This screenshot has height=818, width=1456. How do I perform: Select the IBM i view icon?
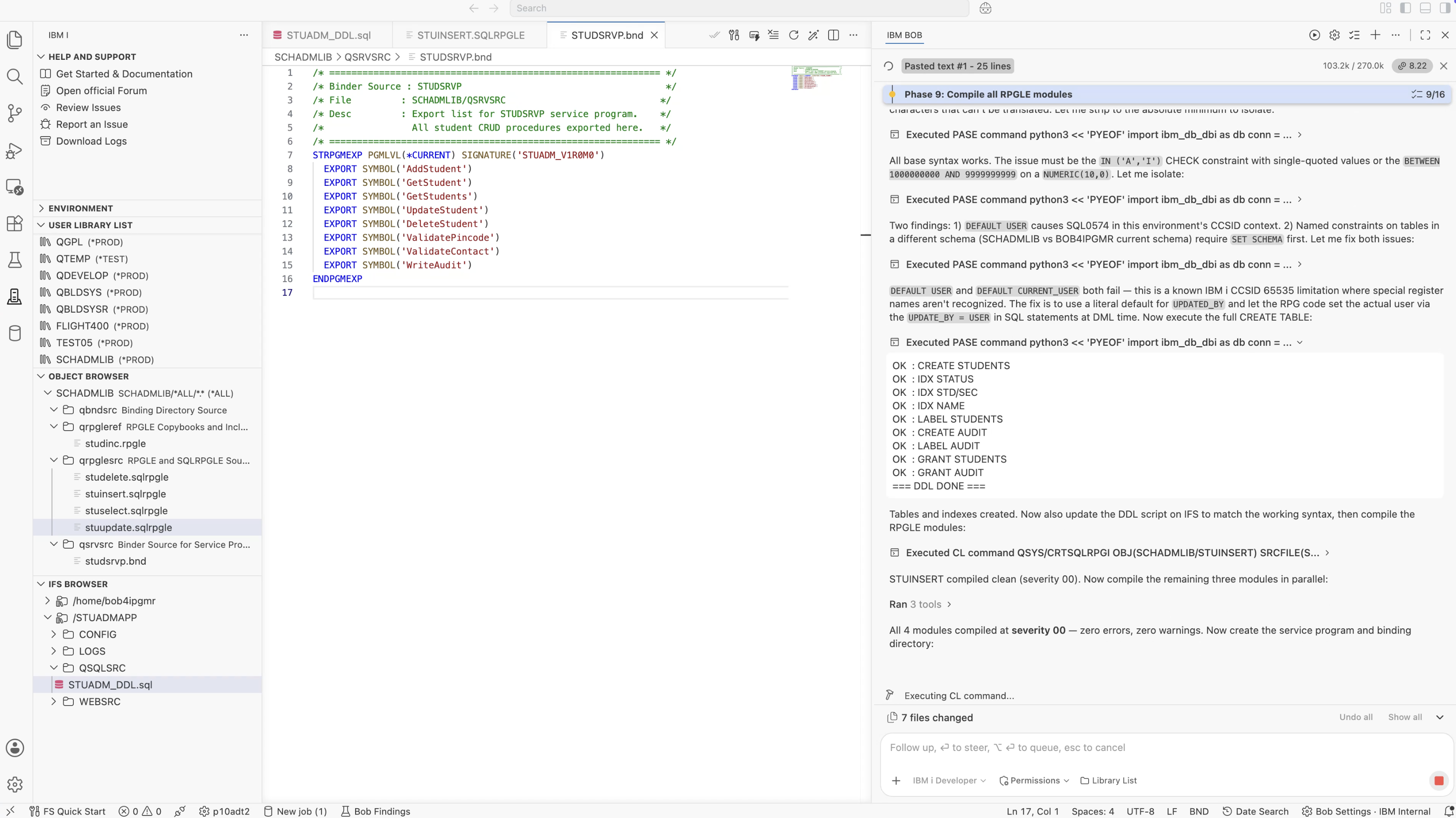coord(15,297)
